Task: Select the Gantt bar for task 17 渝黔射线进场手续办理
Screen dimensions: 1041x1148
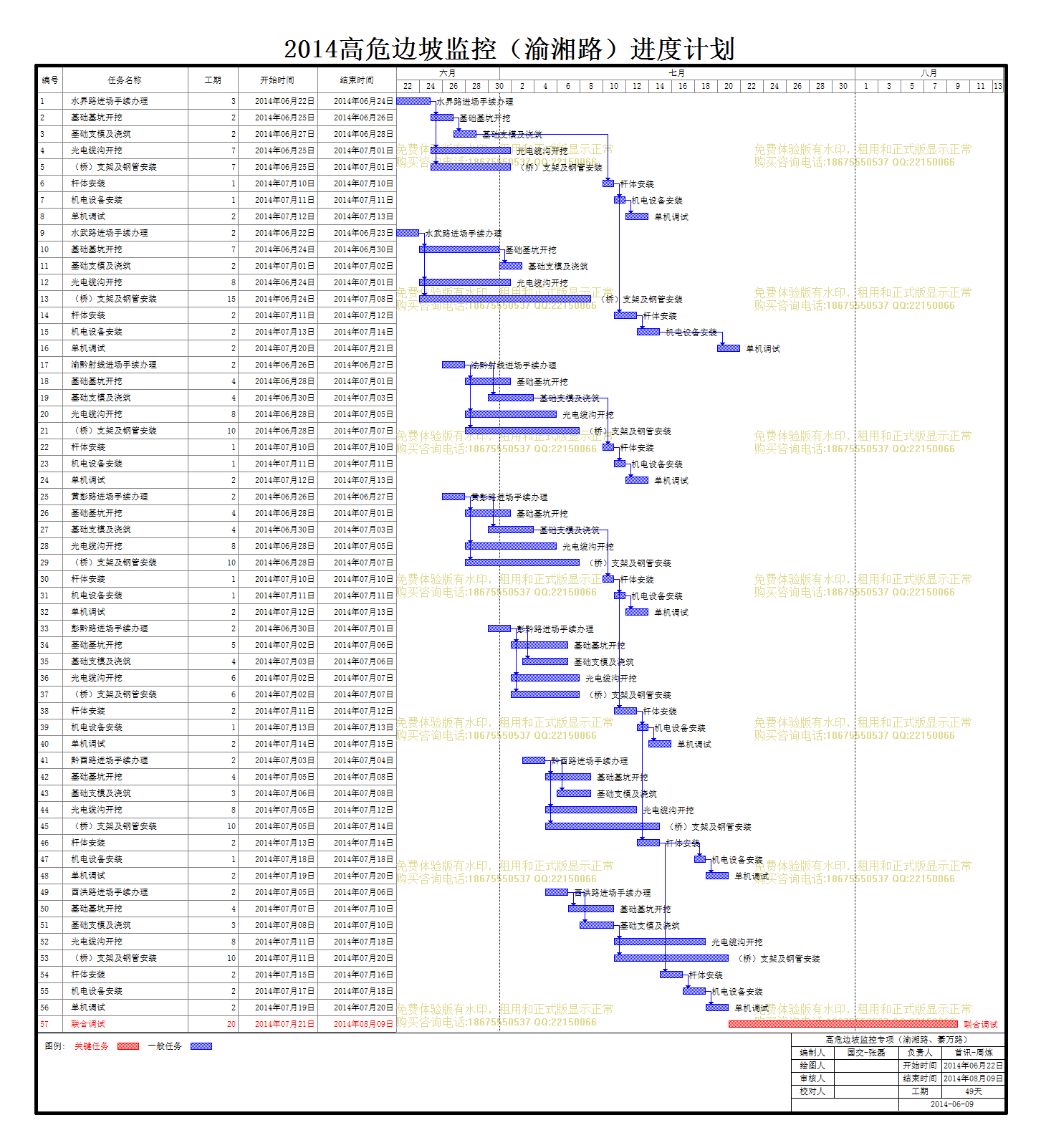Action: [x=454, y=365]
